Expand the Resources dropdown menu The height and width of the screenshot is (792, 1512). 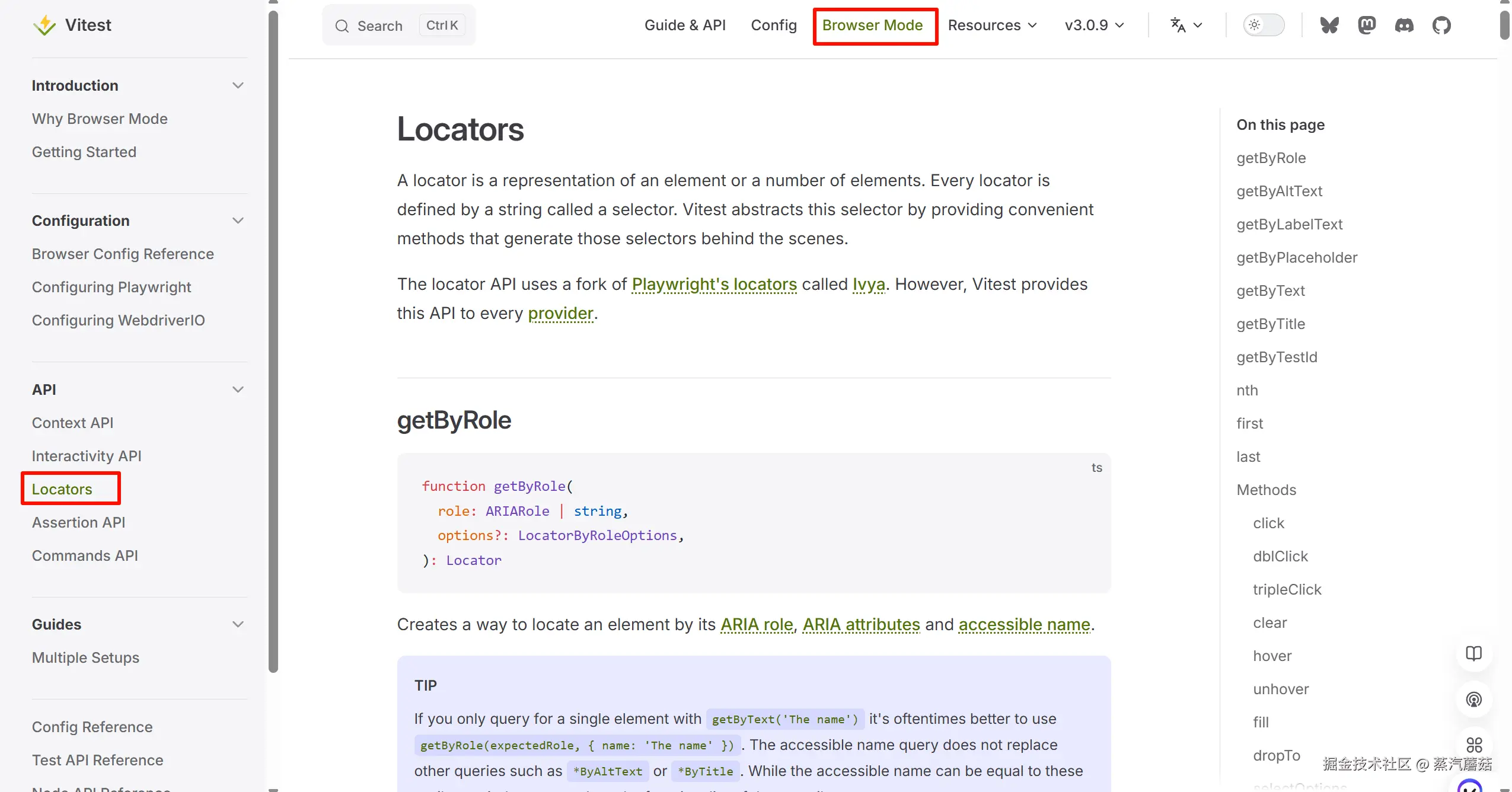tap(992, 25)
